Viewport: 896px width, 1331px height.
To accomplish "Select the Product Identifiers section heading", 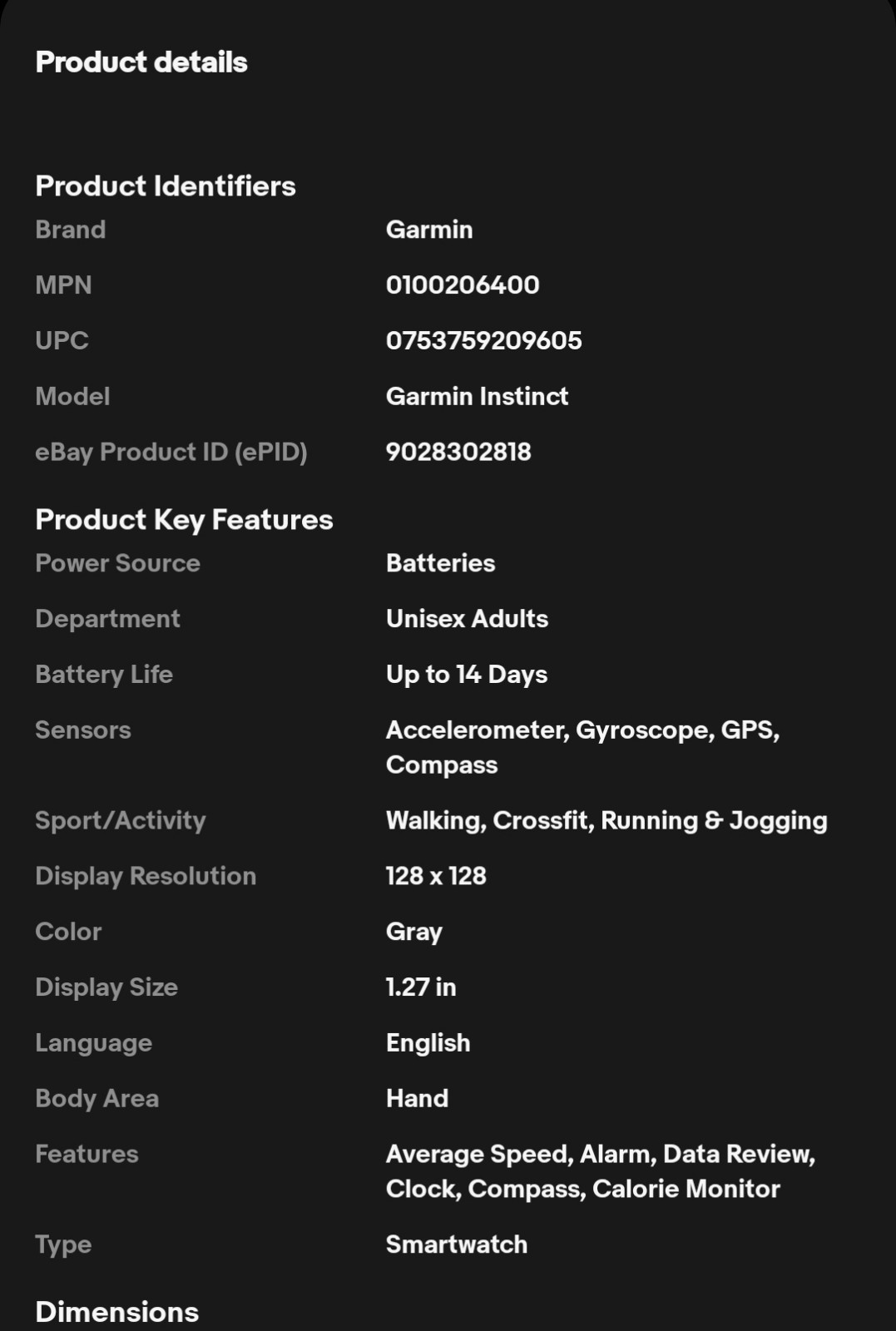I will [166, 186].
